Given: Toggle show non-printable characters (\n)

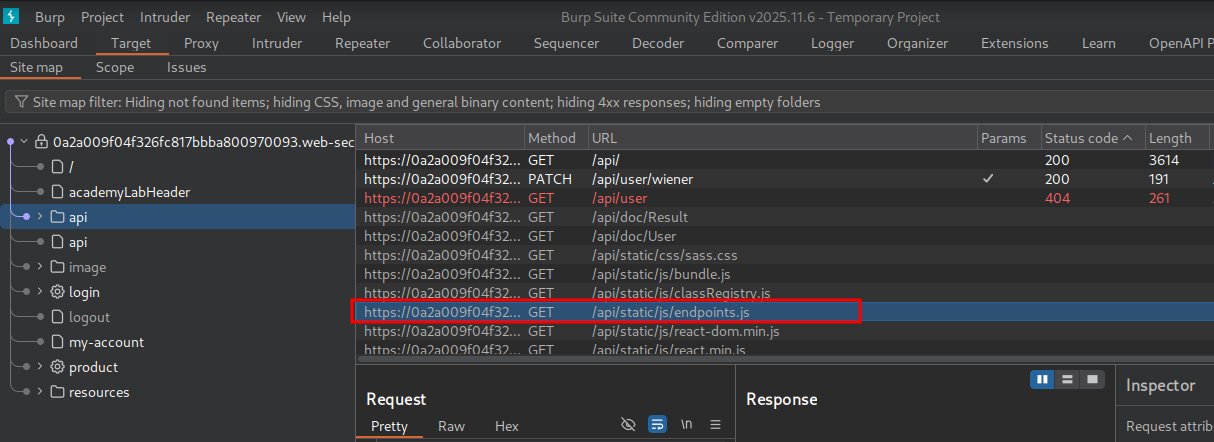Looking at the screenshot, I should (x=686, y=425).
